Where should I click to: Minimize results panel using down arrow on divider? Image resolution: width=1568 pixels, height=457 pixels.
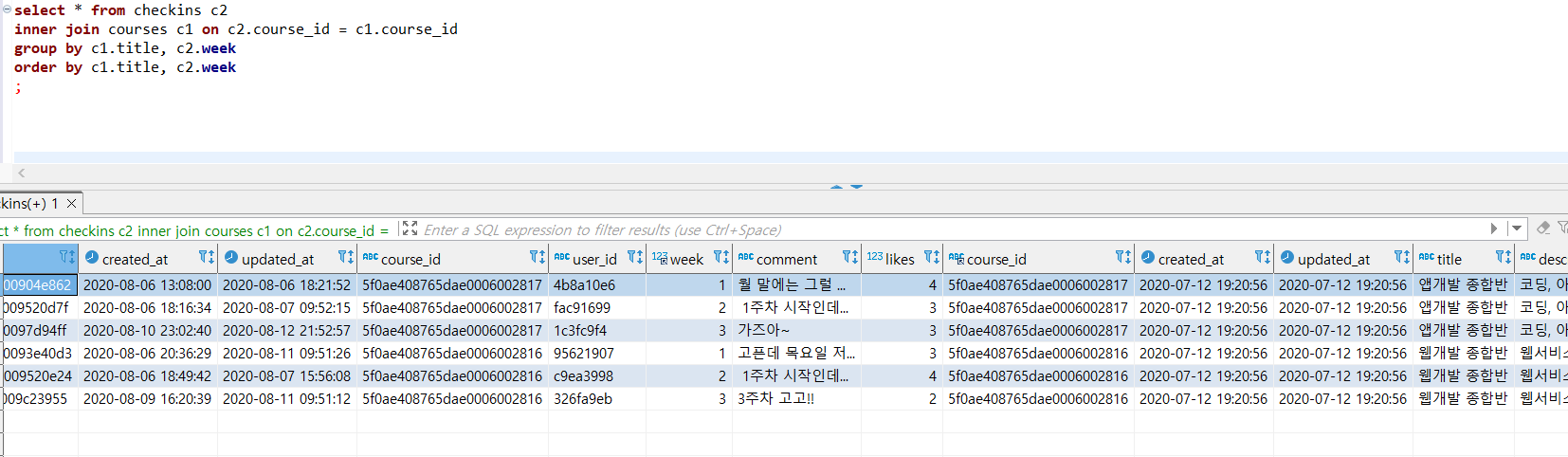point(857,187)
